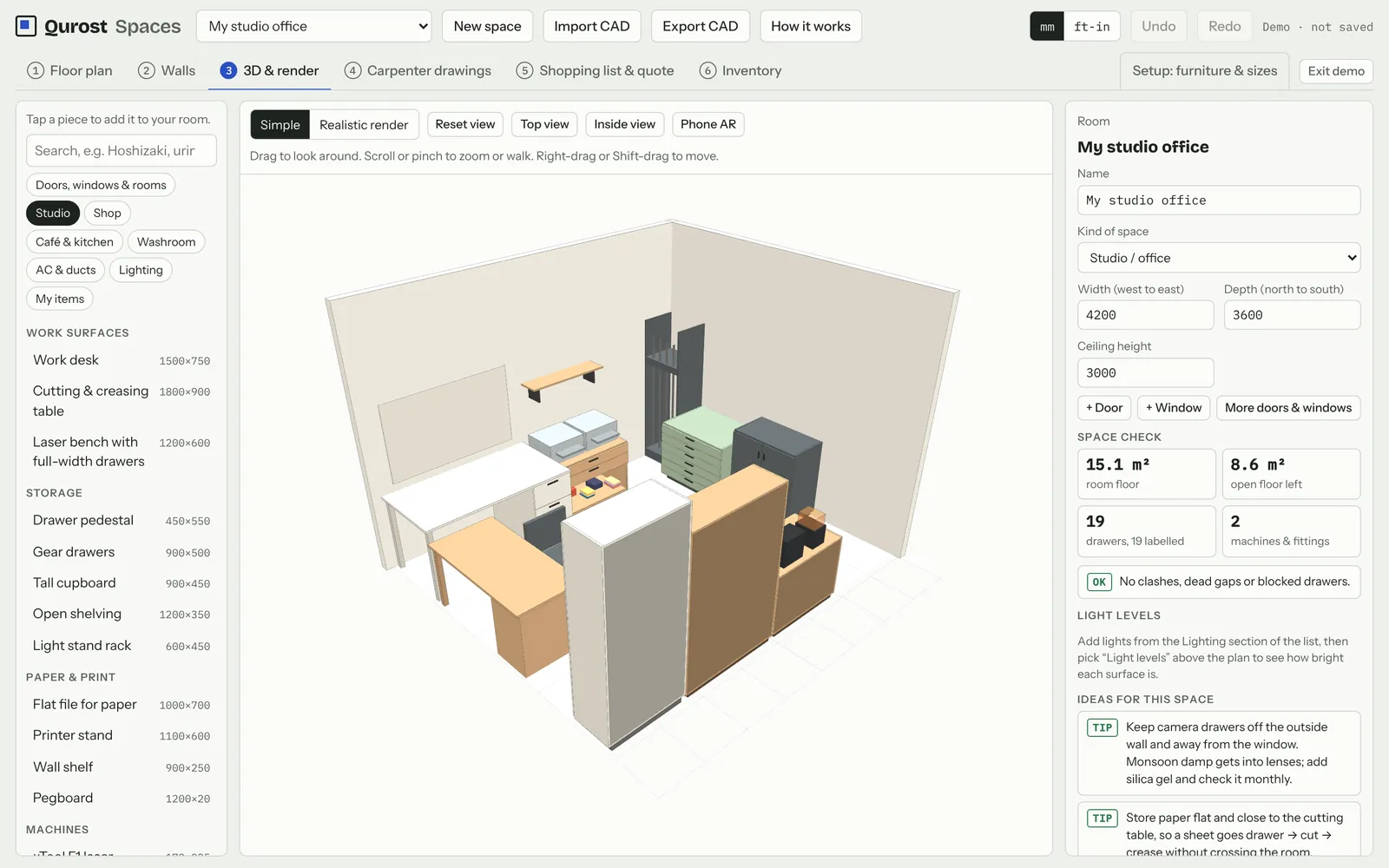Open Shopping list & quote tab

(x=595, y=70)
